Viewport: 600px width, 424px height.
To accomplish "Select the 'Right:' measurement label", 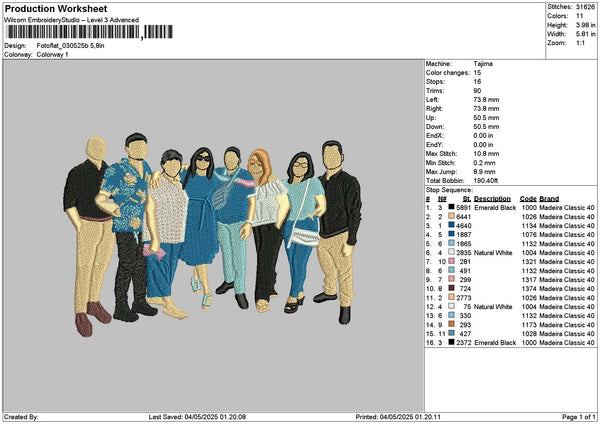I will [x=434, y=109].
